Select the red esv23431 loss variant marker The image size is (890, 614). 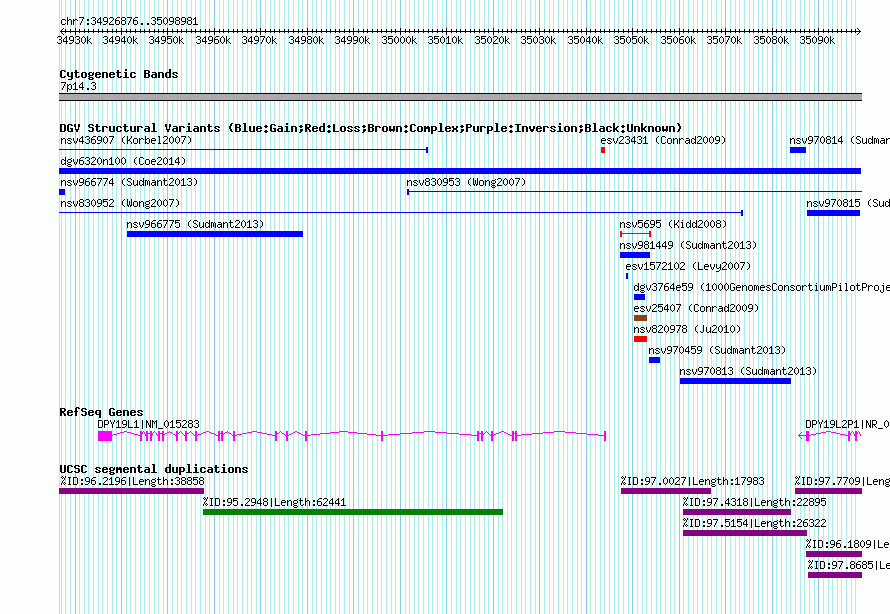(x=603, y=150)
